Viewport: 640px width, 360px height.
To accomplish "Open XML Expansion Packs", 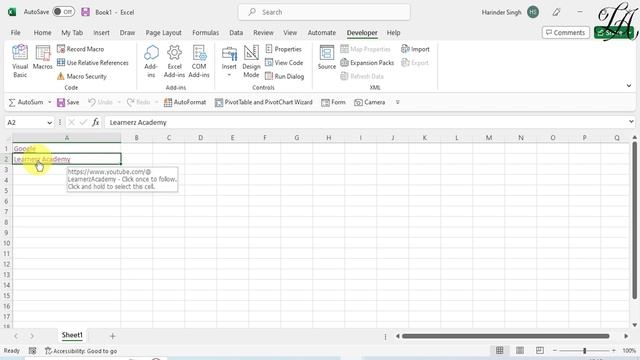I will pyautogui.click(x=367, y=62).
